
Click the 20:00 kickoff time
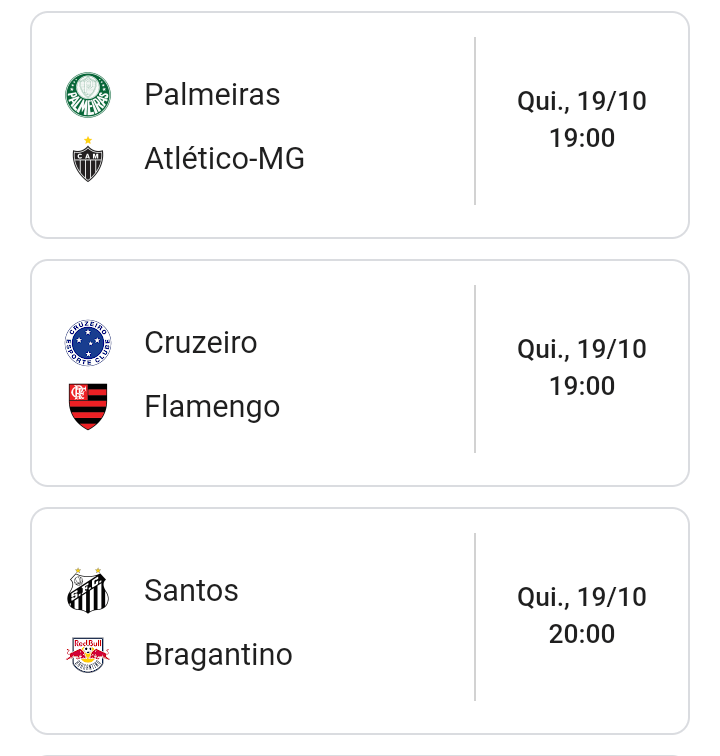tap(582, 634)
